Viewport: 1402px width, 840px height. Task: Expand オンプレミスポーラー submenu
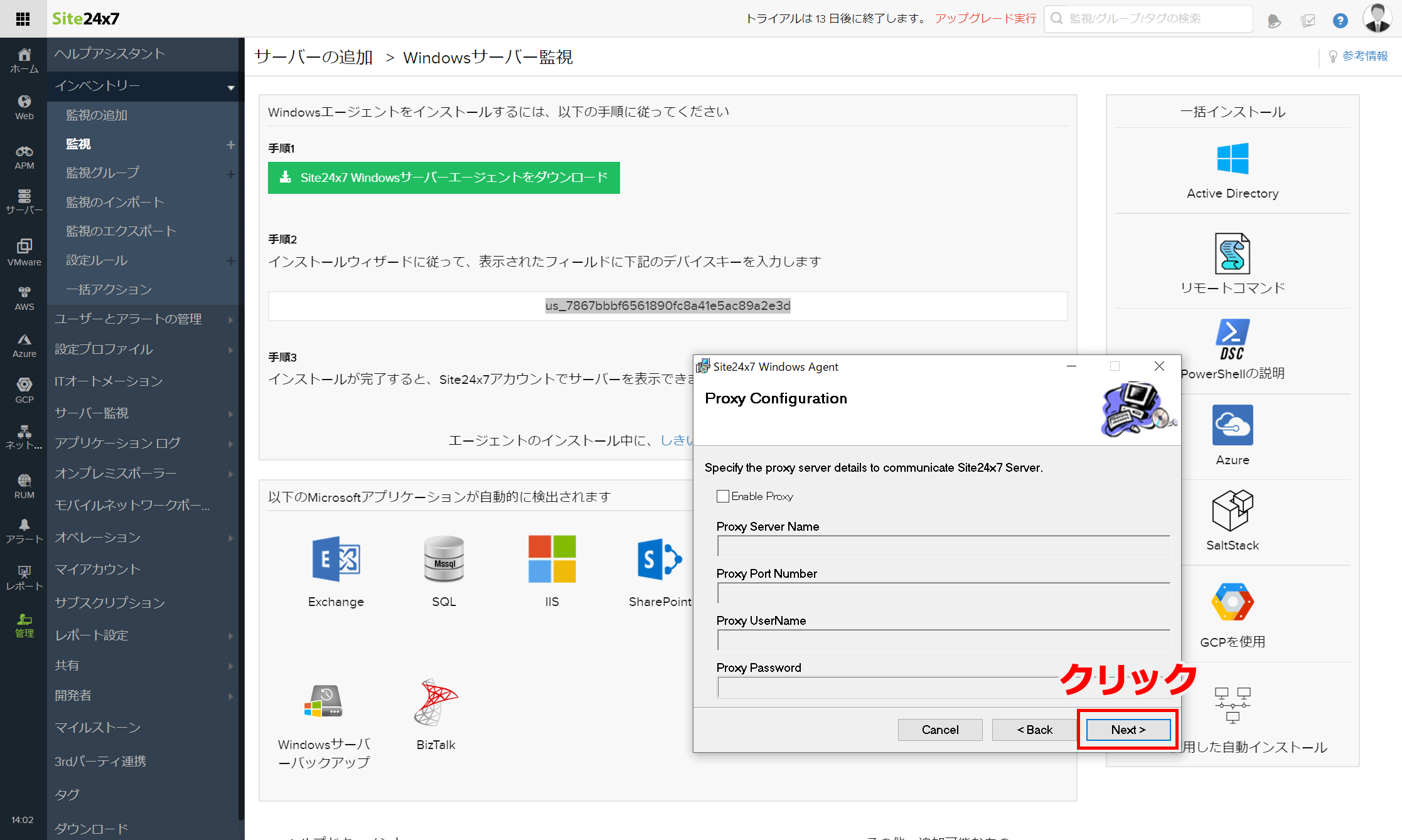point(231,474)
